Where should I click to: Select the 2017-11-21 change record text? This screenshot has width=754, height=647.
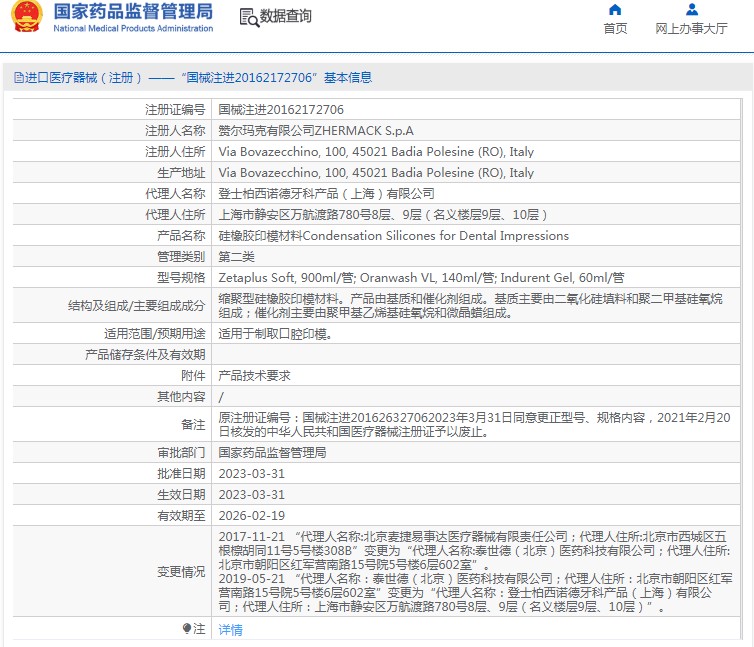(474, 550)
